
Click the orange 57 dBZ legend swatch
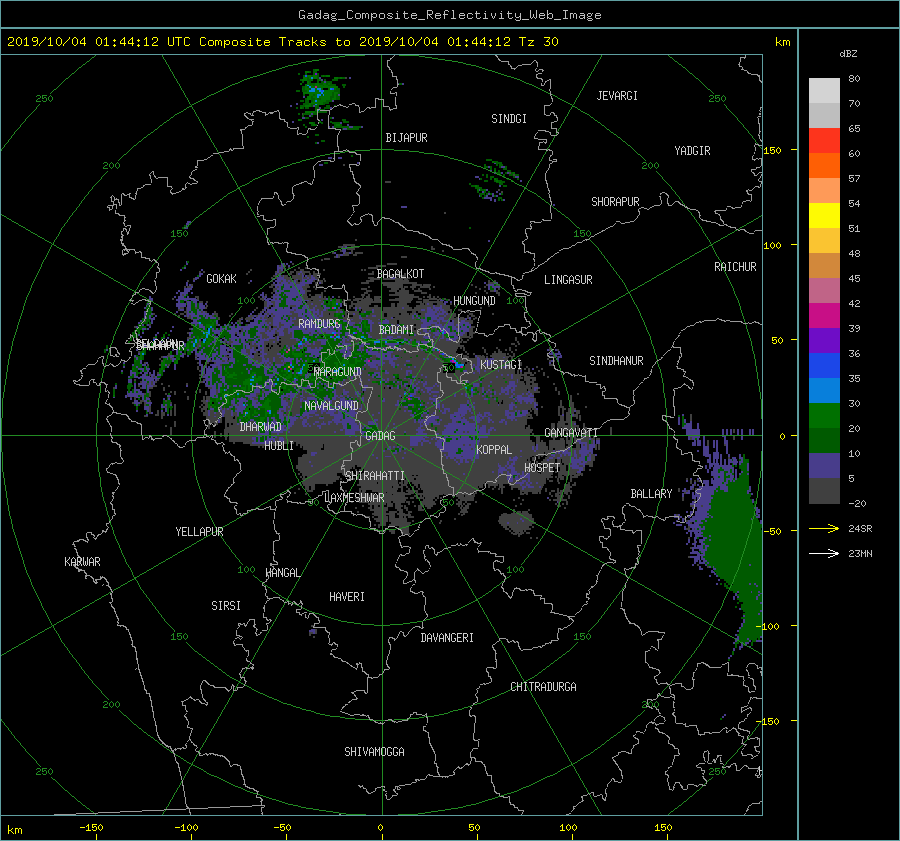[824, 166]
